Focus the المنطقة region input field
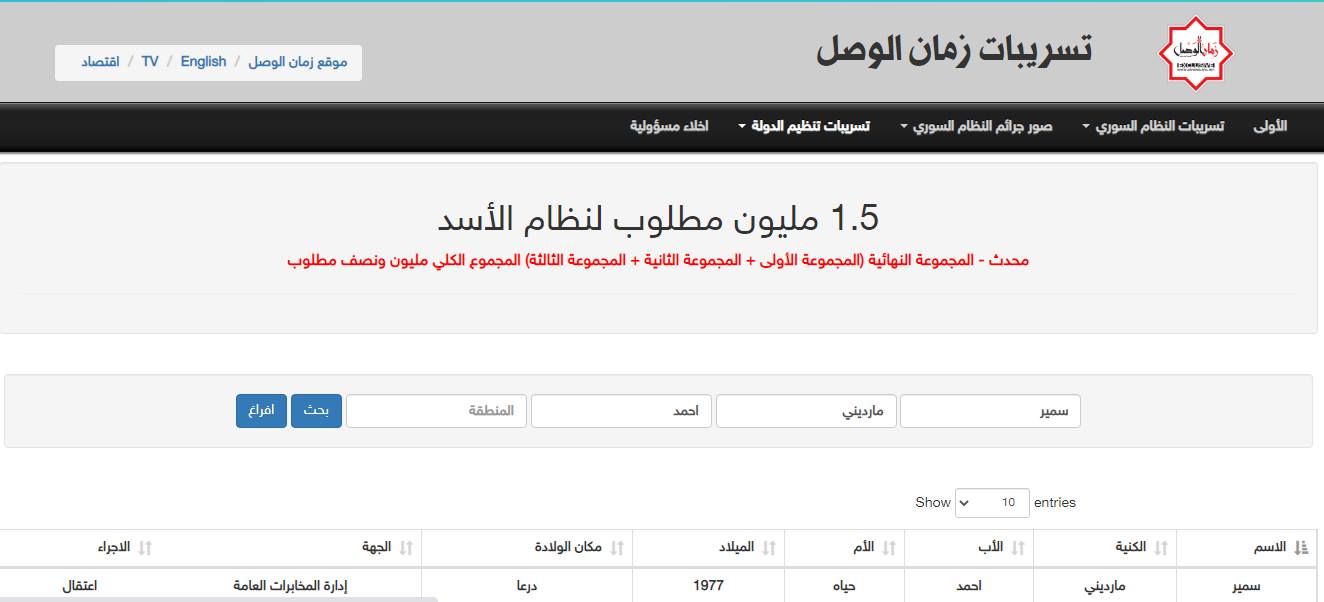This screenshot has height=602, width=1324. point(436,411)
